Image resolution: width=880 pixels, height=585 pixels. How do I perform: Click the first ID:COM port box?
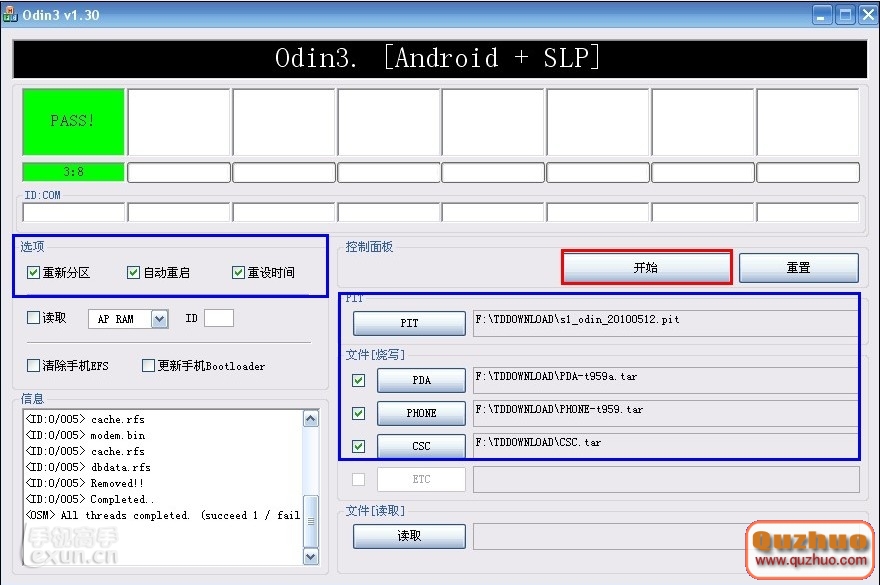(x=74, y=213)
